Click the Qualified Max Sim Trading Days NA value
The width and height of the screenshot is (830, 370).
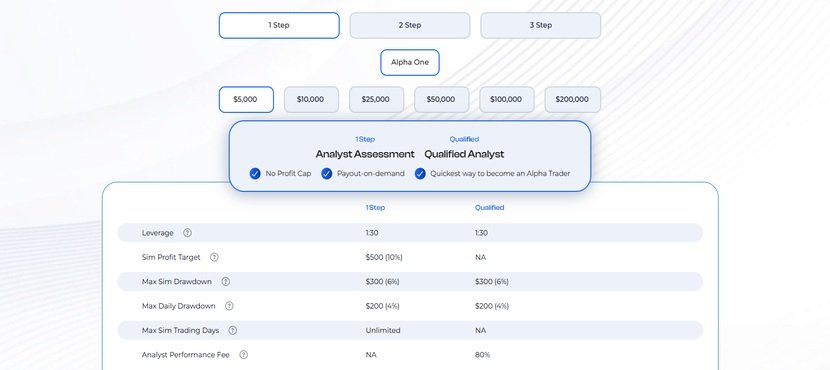(480, 330)
